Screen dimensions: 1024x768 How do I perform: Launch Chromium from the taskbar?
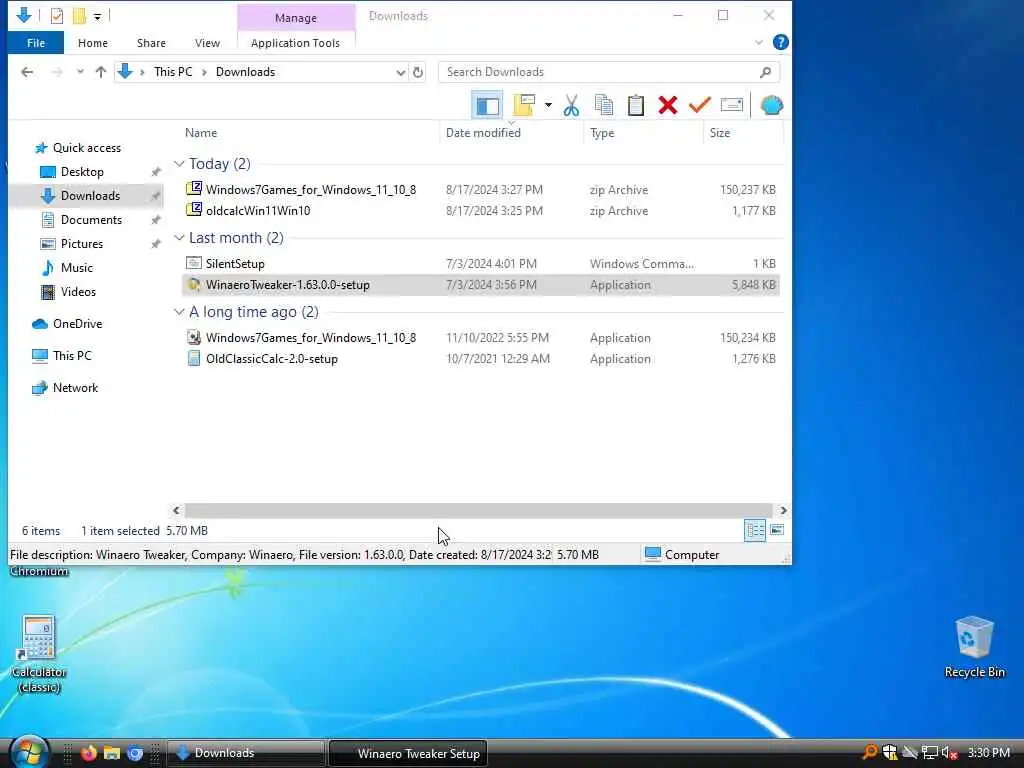tap(135, 753)
